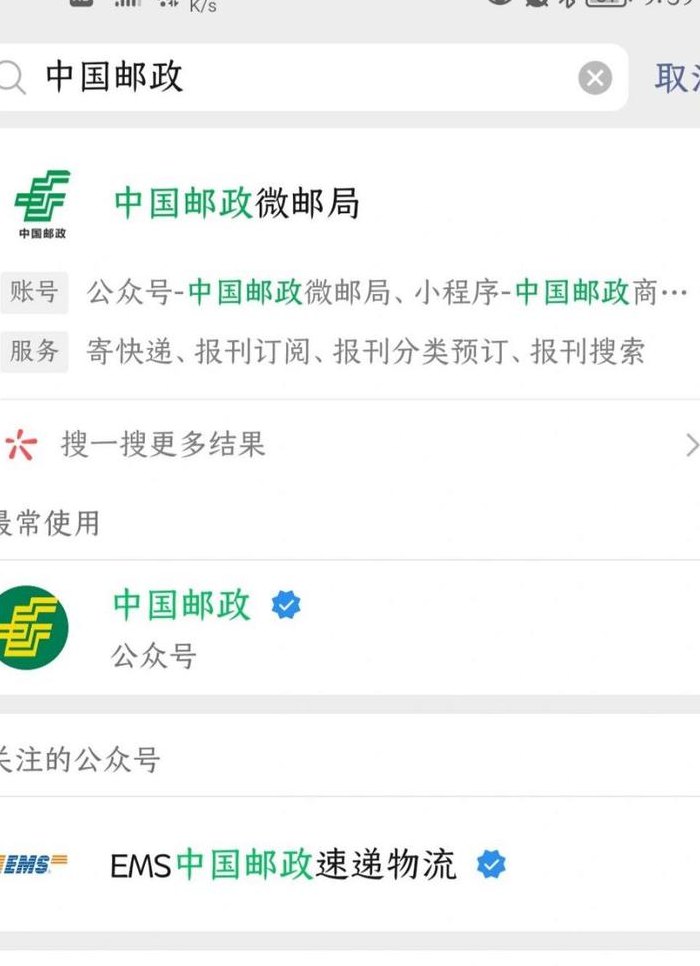Screen dimensions: 700x966
Task: Tap verified badge beside EMS中国邮政速递物流
Action: [491, 864]
